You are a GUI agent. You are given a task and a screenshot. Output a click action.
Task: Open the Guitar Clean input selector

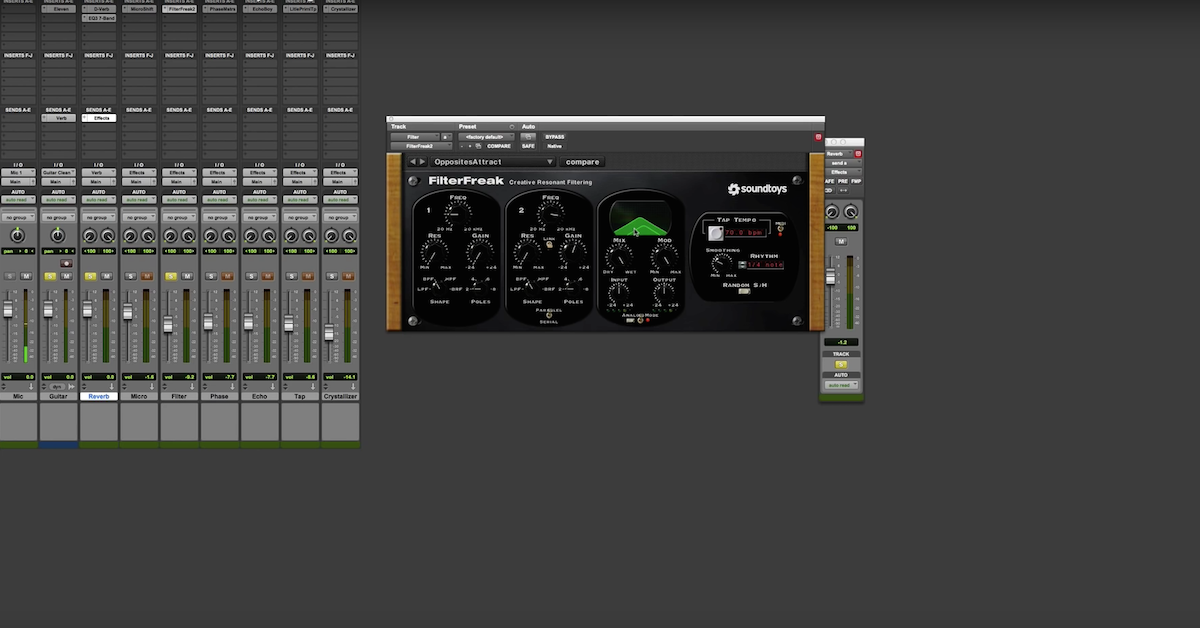tap(58, 172)
